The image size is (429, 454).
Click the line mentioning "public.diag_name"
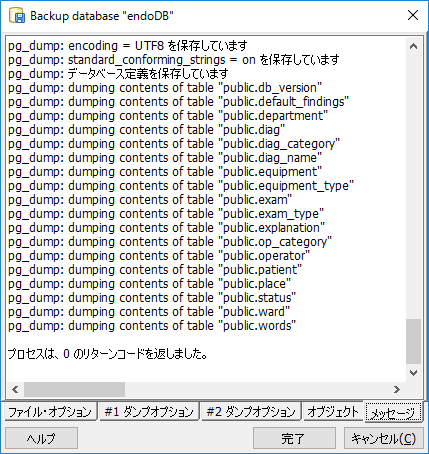(x=165, y=158)
